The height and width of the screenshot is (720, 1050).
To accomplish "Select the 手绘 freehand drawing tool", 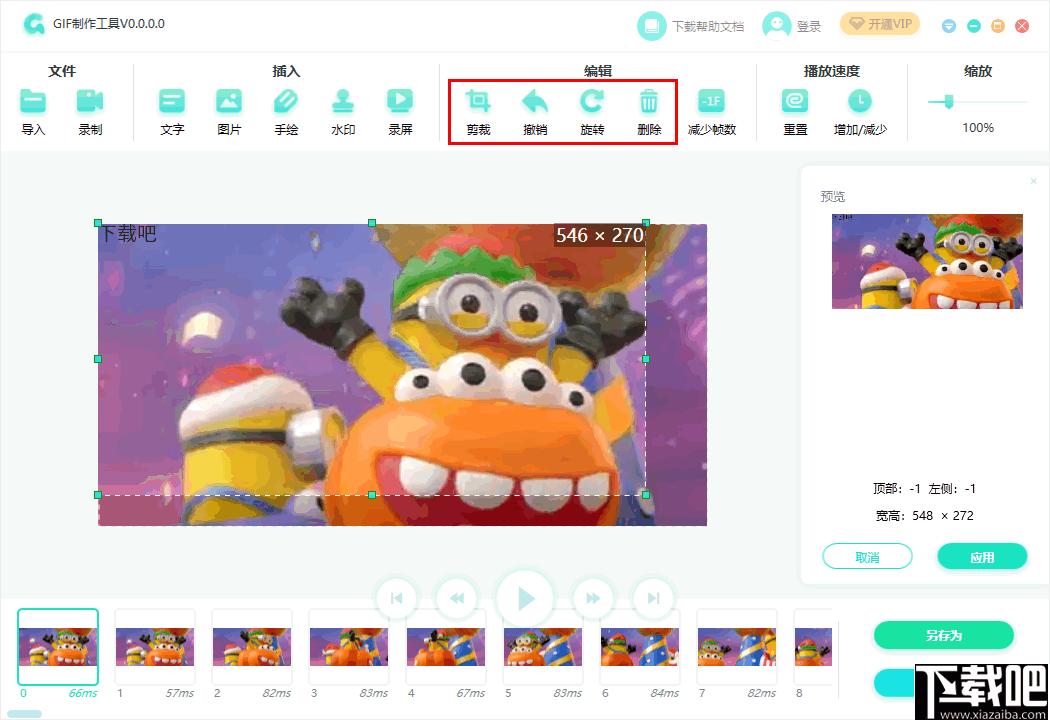I will pos(286,101).
